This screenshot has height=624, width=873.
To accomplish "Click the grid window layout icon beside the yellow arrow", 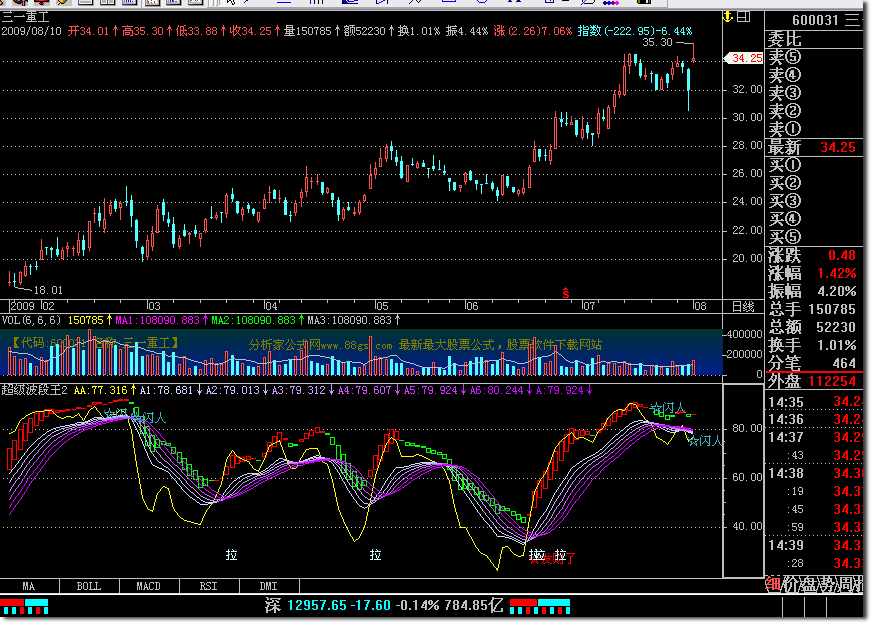I will click(x=743, y=17).
